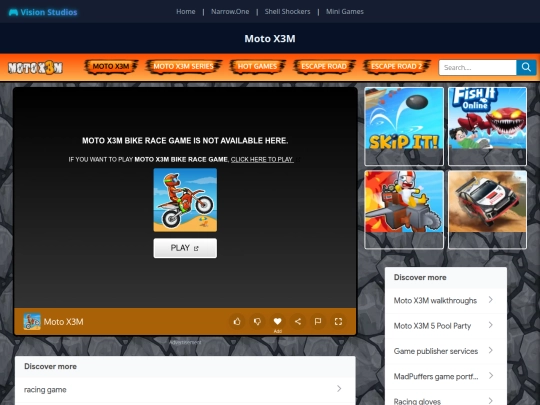The height and width of the screenshot is (405, 540).
Task: Click the PLAY button
Action: coord(185,248)
